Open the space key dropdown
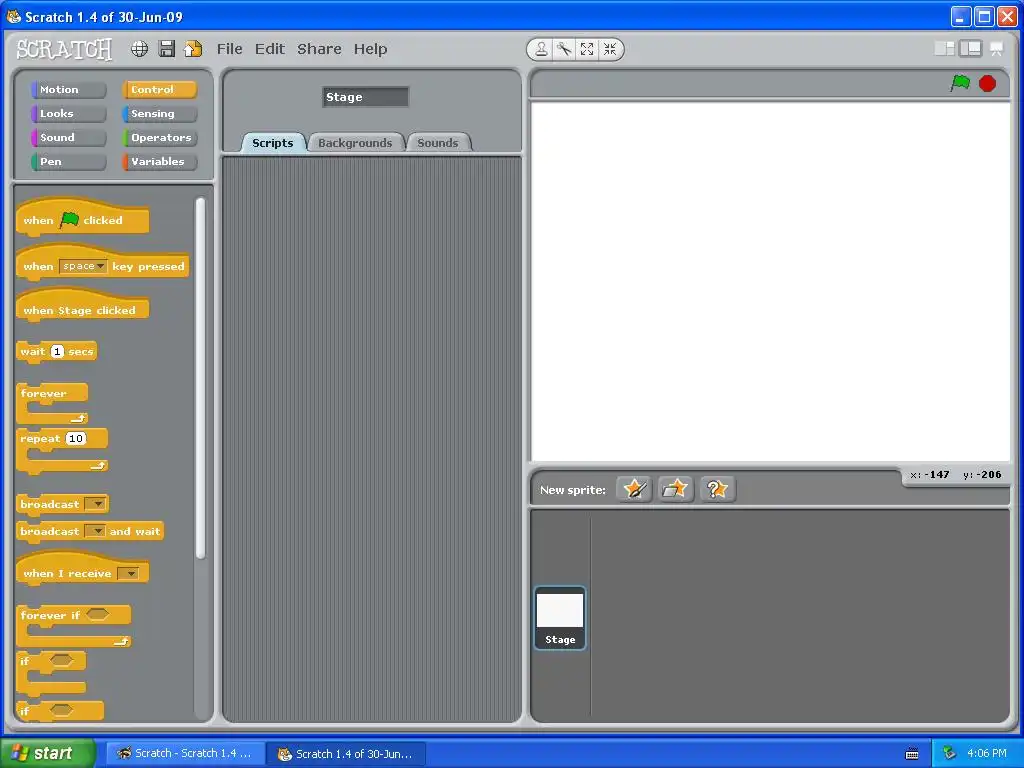The height and width of the screenshot is (768, 1024). coord(83,266)
